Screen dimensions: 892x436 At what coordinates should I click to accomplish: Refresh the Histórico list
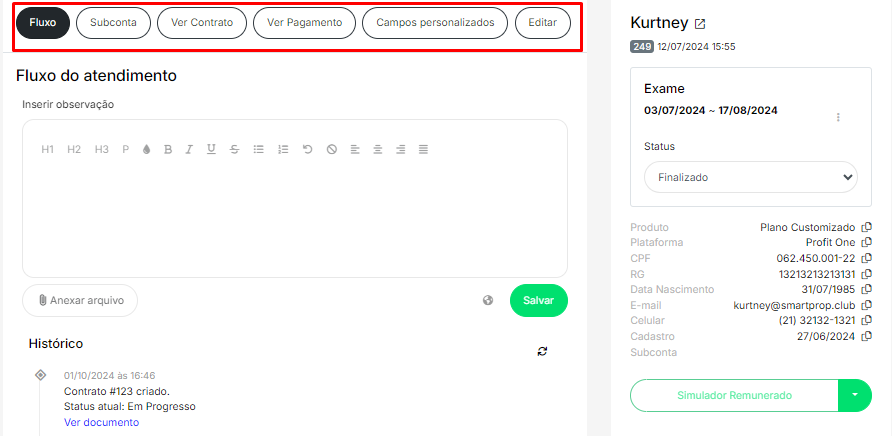(542, 351)
